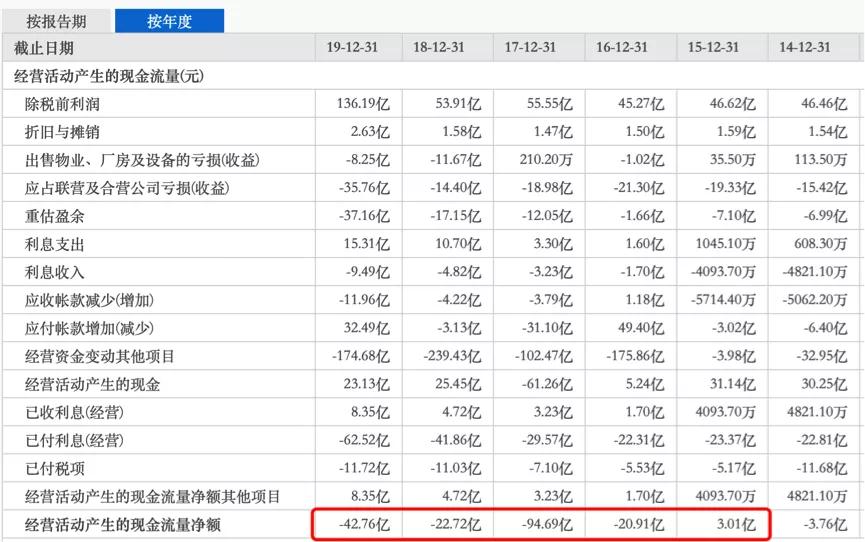Click the -35.76亿 associates share value

pos(364,188)
